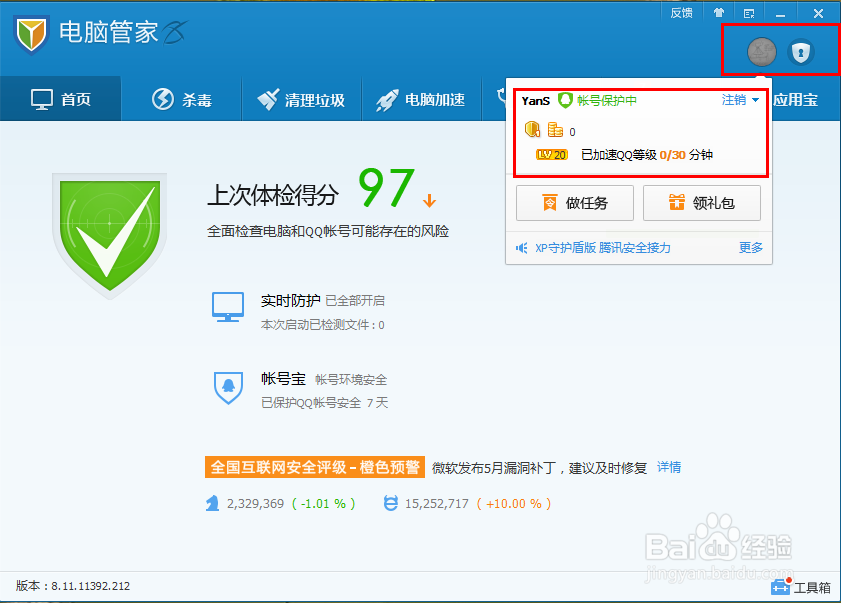Click 已保护QQ帐号安全 7天 text
Viewport: 841px width, 603px height.
coord(324,403)
